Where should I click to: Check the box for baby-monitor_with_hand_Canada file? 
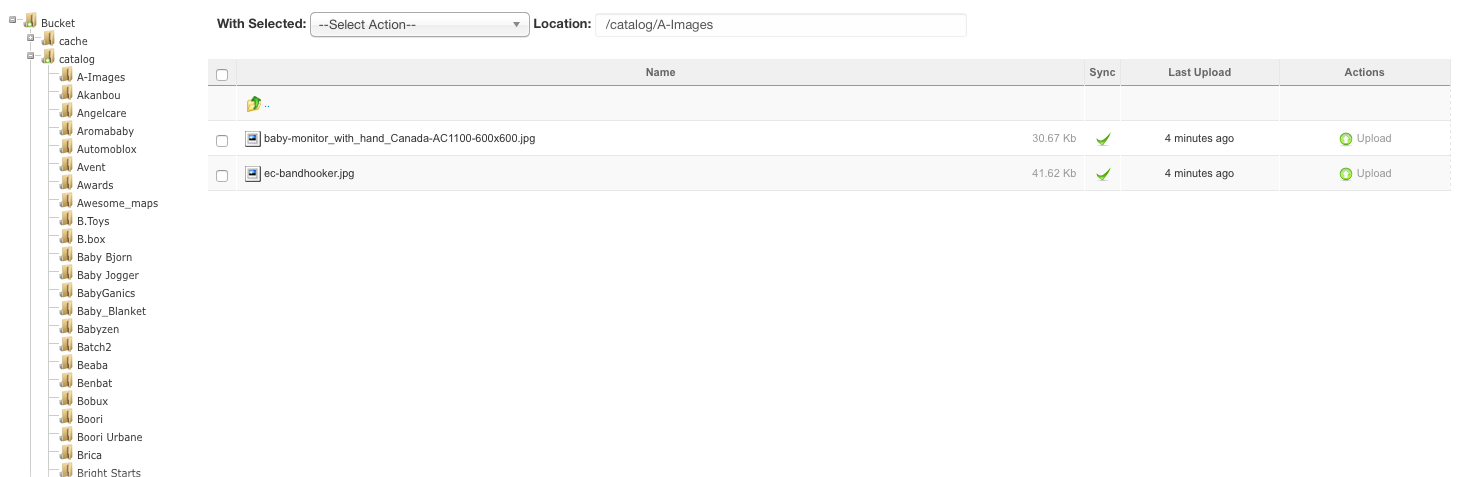pyautogui.click(x=222, y=140)
